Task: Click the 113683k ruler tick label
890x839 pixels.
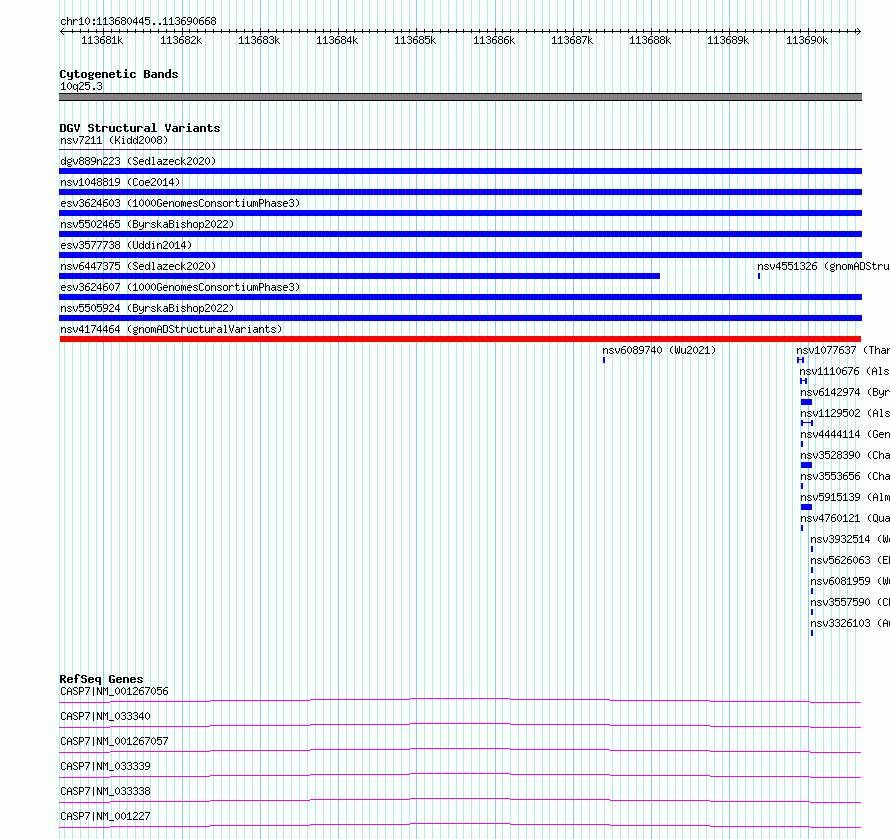Action: point(259,40)
